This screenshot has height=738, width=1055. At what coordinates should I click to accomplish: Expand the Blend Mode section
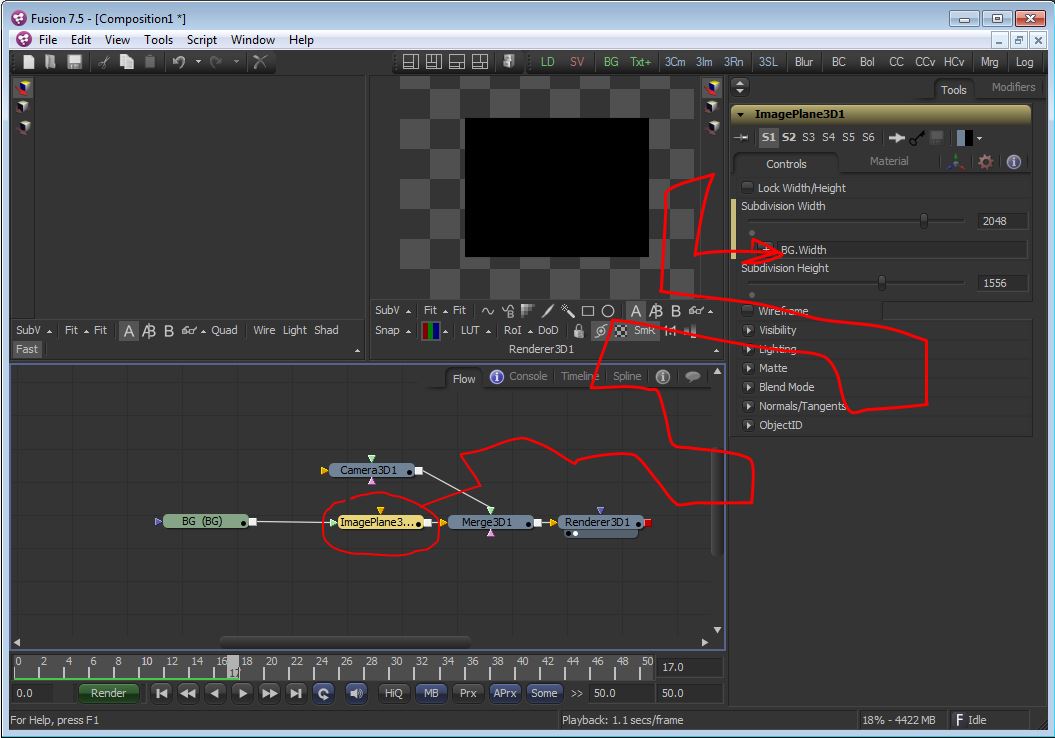click(748, 387)
